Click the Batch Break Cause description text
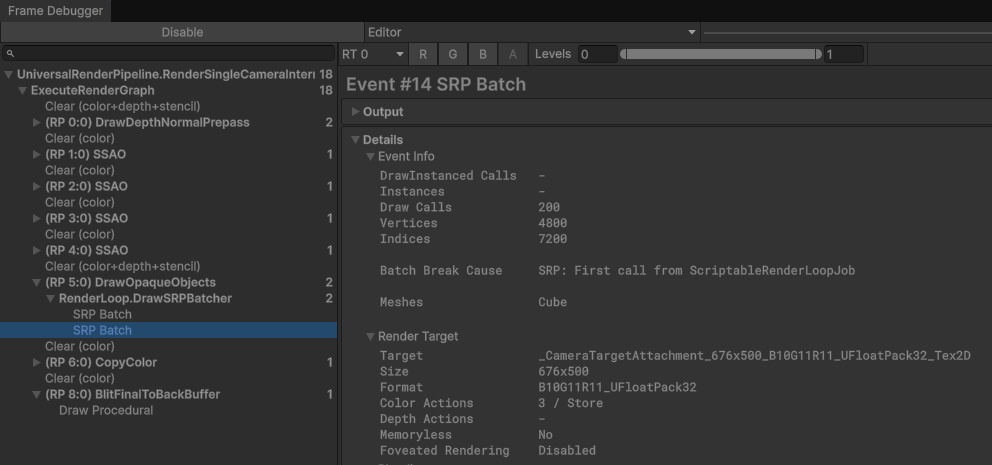 pyautogui.click(x=697, y=270)
